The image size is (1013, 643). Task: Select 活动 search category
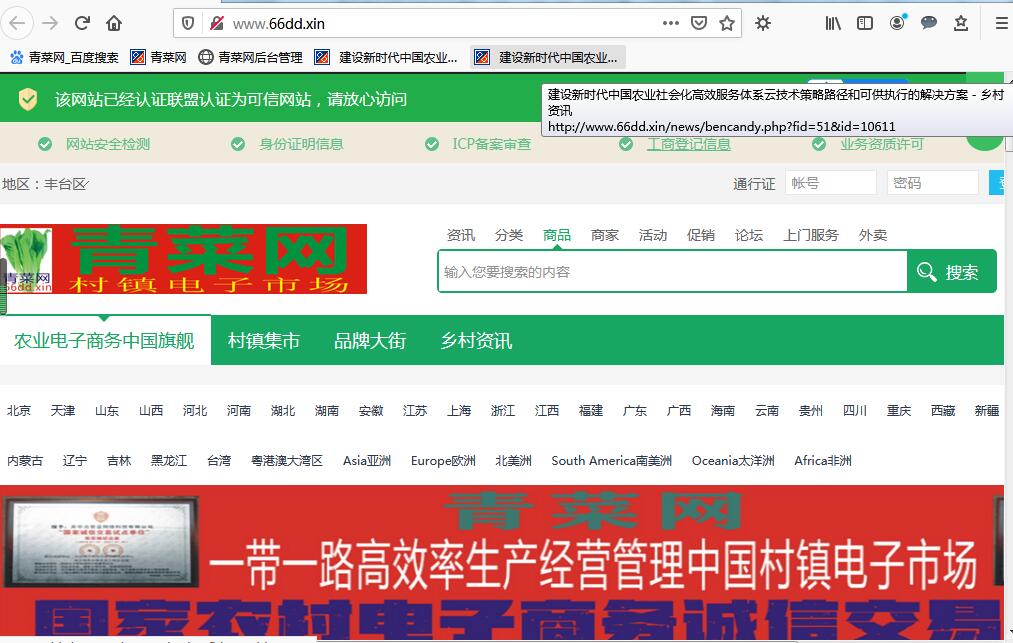tap(653, 235)
